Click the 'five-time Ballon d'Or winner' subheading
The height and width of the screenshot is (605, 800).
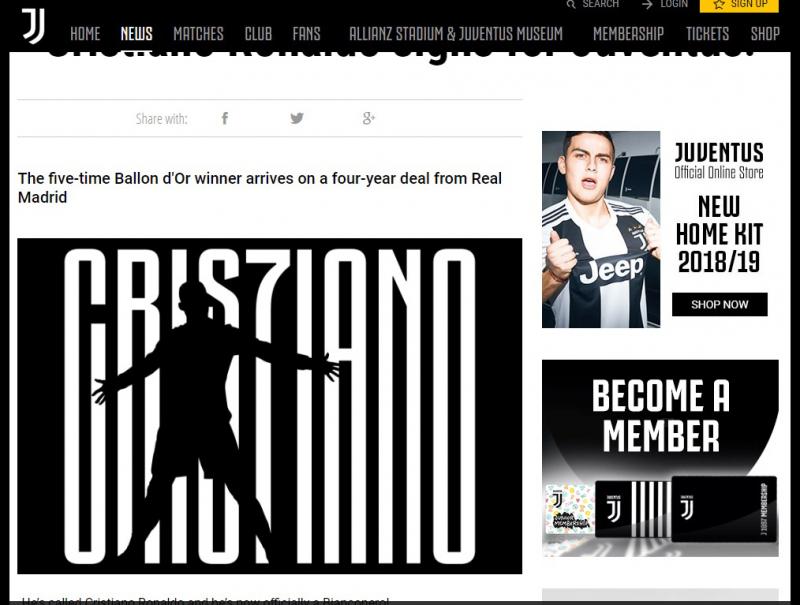[x=260, y=188]
